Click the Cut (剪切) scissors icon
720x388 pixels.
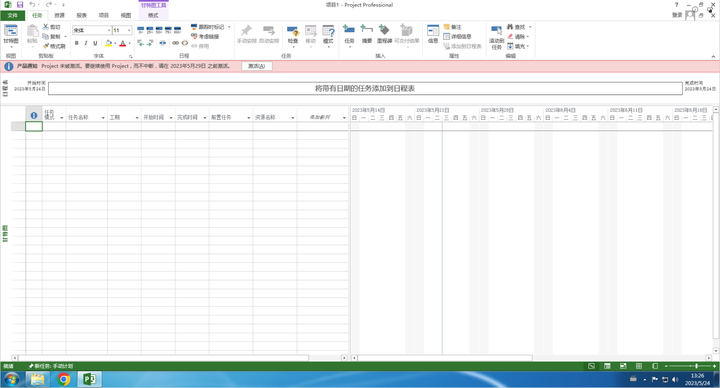tap(46, 27)
